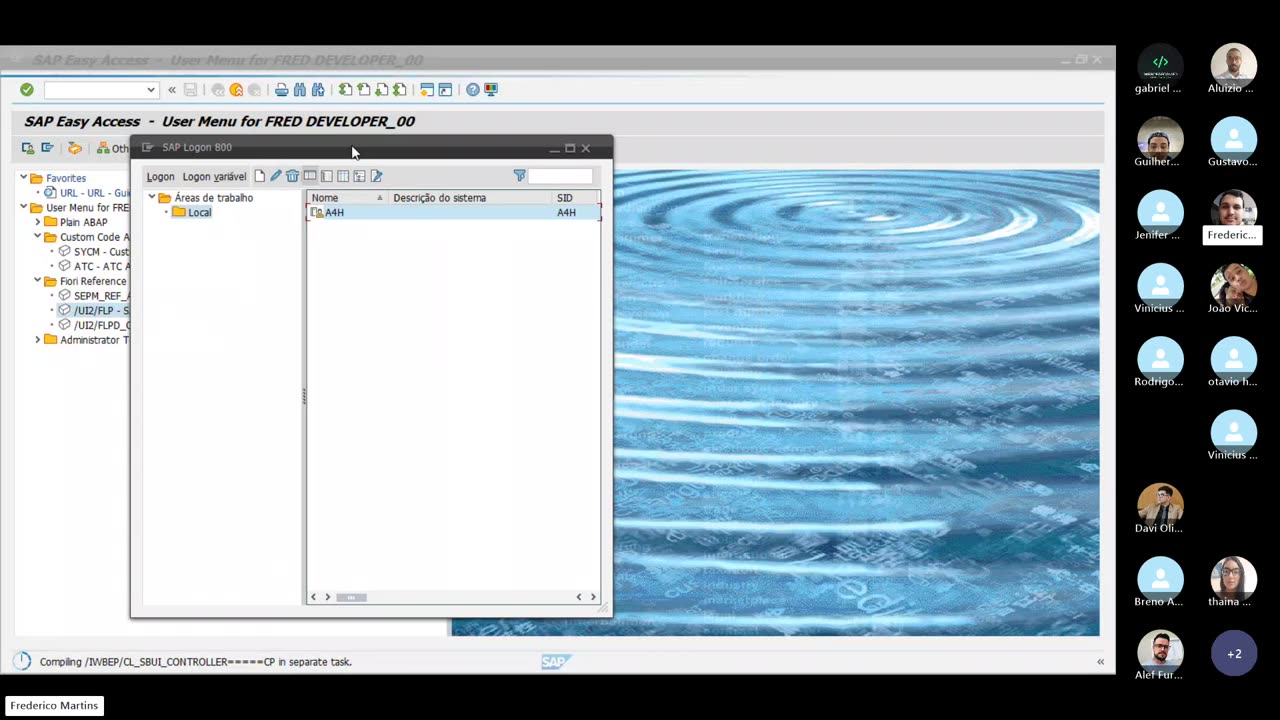Select the SYCM transaction entry
The image size is (1280, 720).
point(101,252)
